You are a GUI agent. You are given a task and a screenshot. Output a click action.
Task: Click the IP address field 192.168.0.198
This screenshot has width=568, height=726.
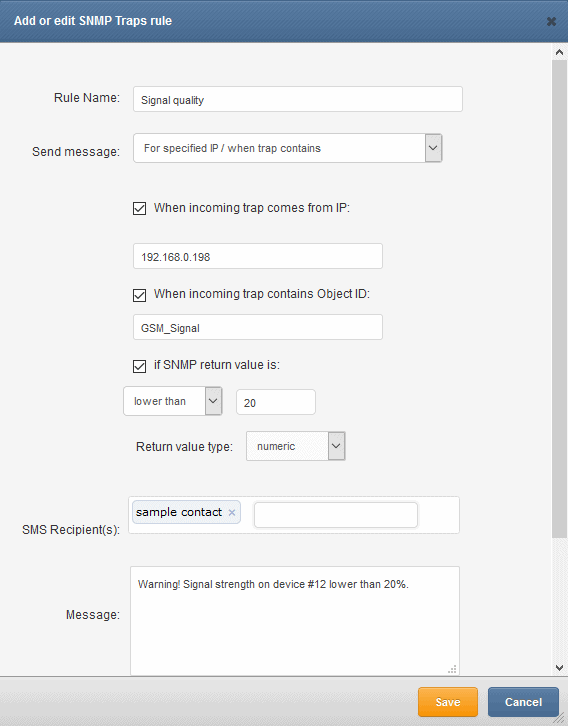coord(258,256)
